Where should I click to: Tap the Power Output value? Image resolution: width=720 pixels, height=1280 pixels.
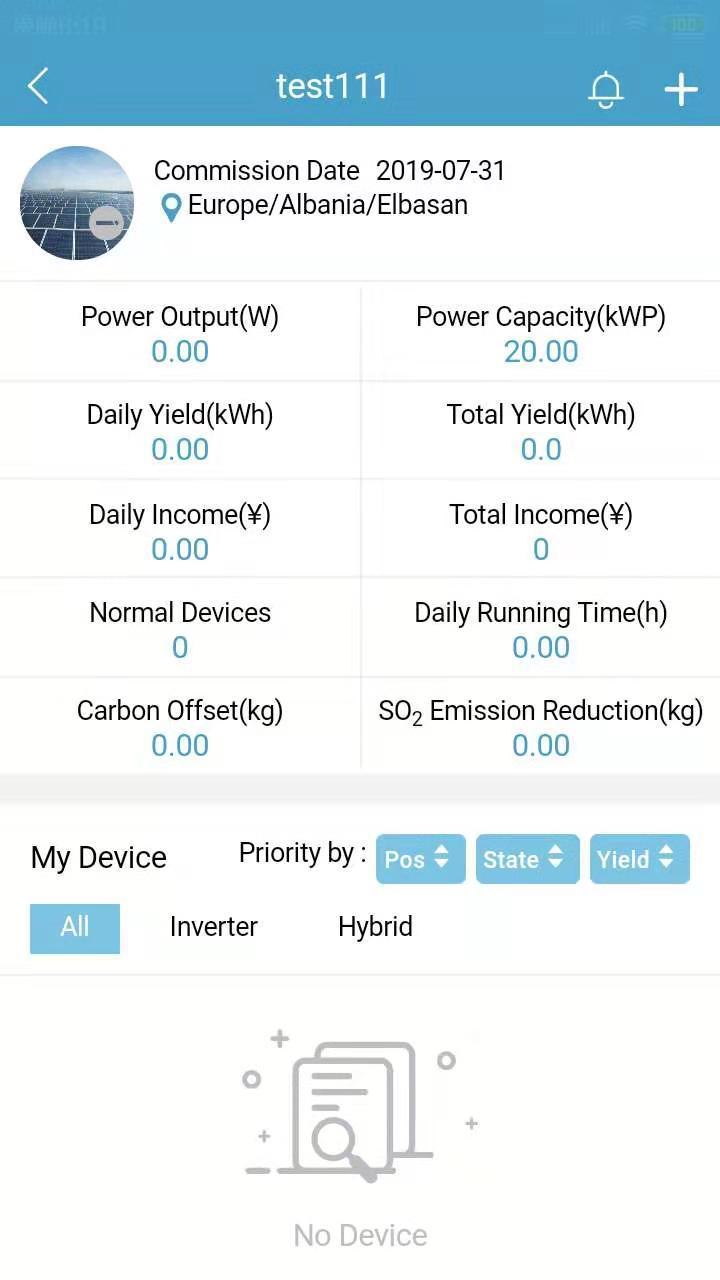(180, 352)
